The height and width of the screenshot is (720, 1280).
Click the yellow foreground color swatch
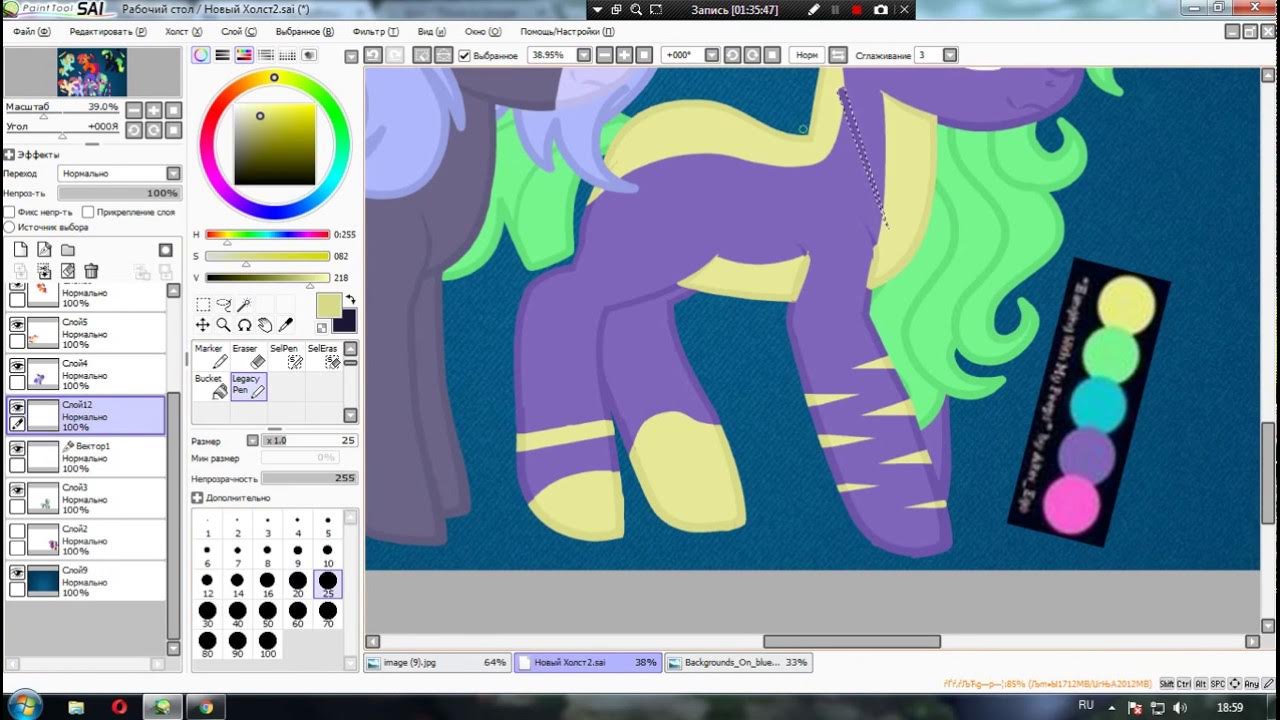(x=329, y=306)
